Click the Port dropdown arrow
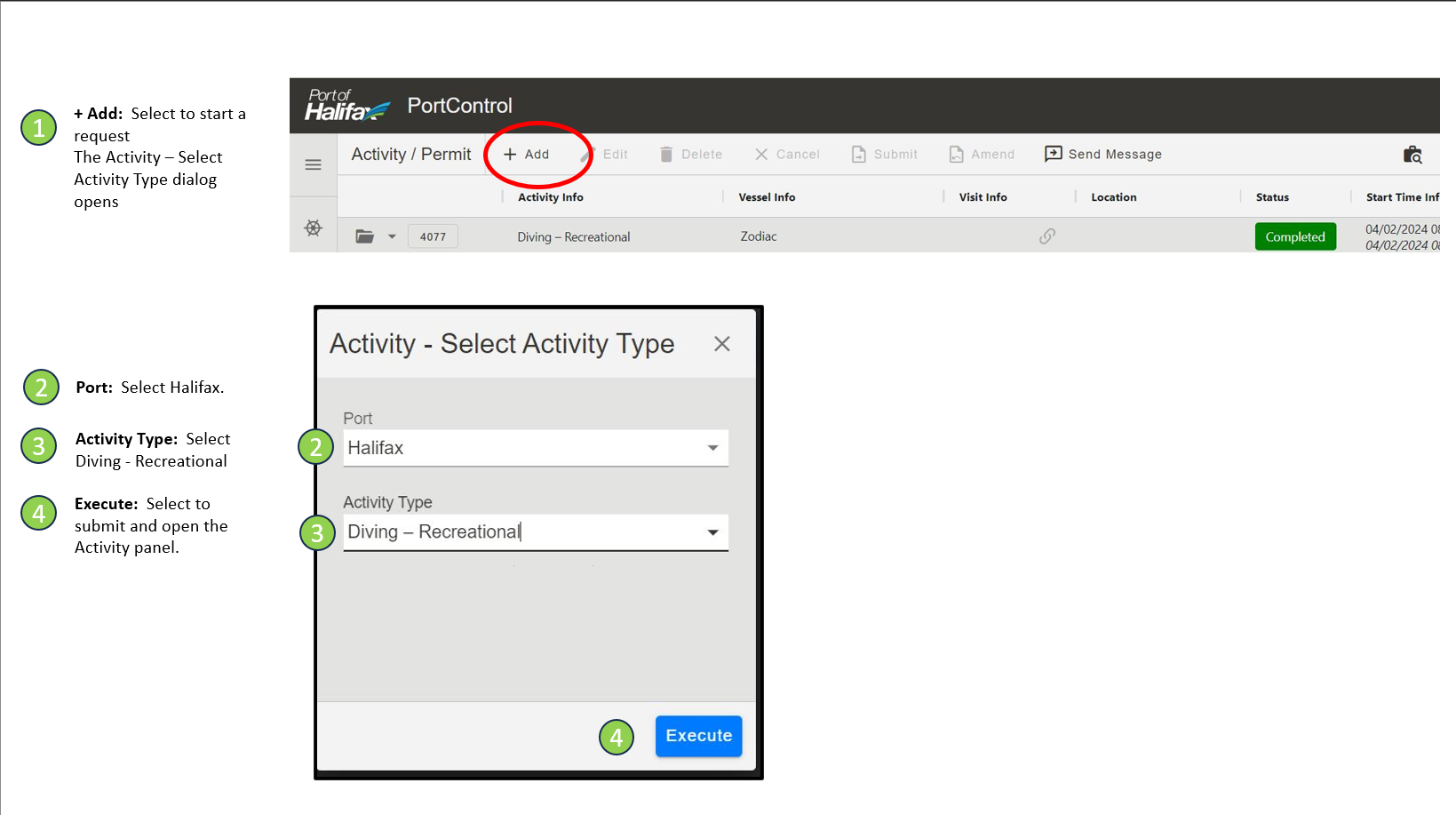The width and height of the screenshot is (1456, 815). tap(712, 448)
